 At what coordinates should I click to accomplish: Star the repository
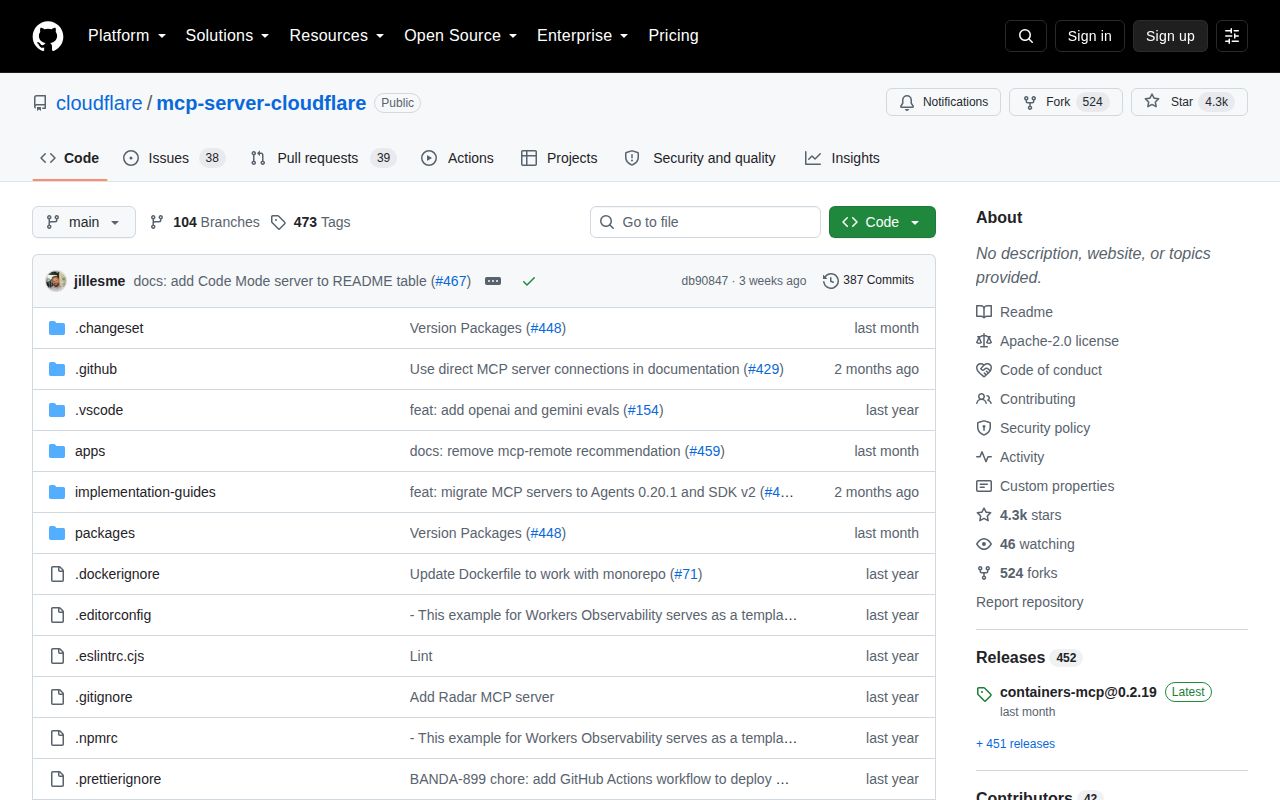pyautogui.click(x=1189, y=102)
